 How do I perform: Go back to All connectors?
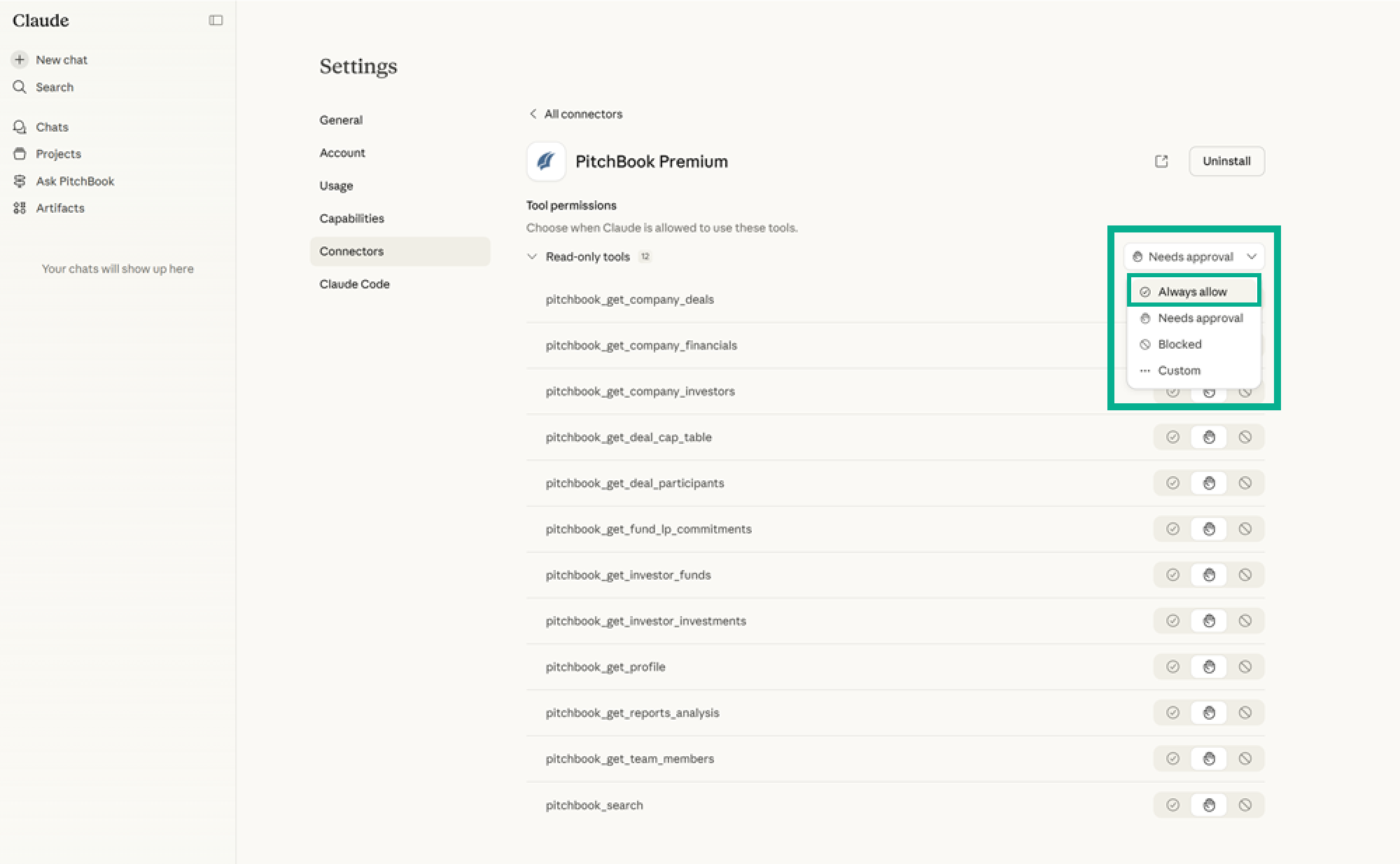coord(575,113)
